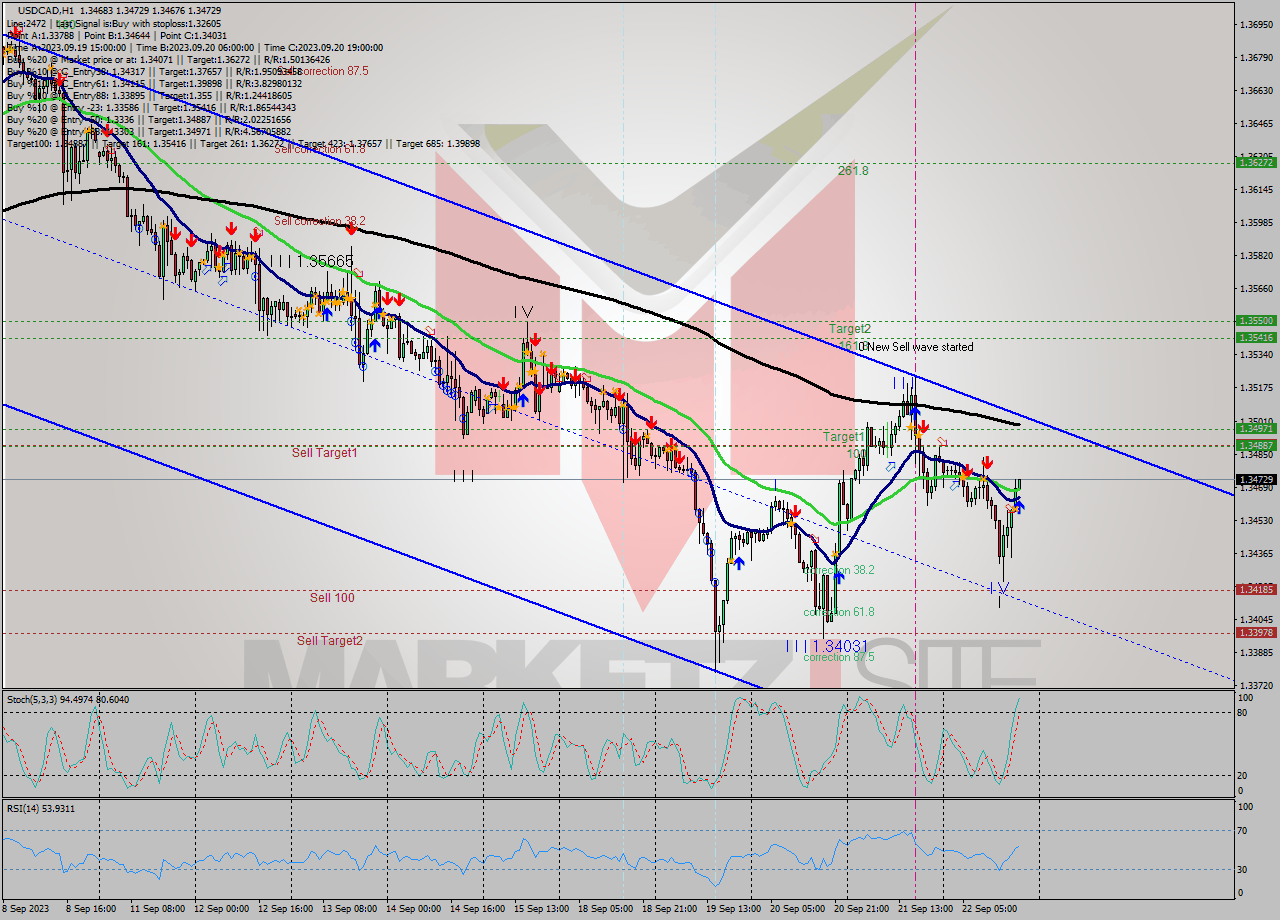Click the green 'correction 38.2' label
The height and width of the screenshot is (920, 1280).
point(841,570)
